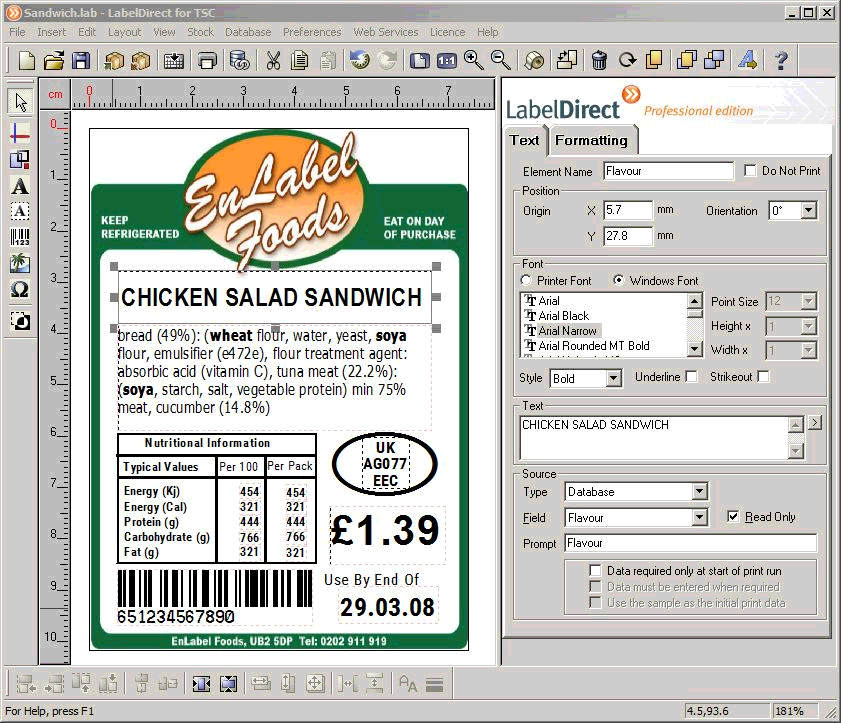
Task: Toggle the Underline checkbox
Action: tap(692, 377)
